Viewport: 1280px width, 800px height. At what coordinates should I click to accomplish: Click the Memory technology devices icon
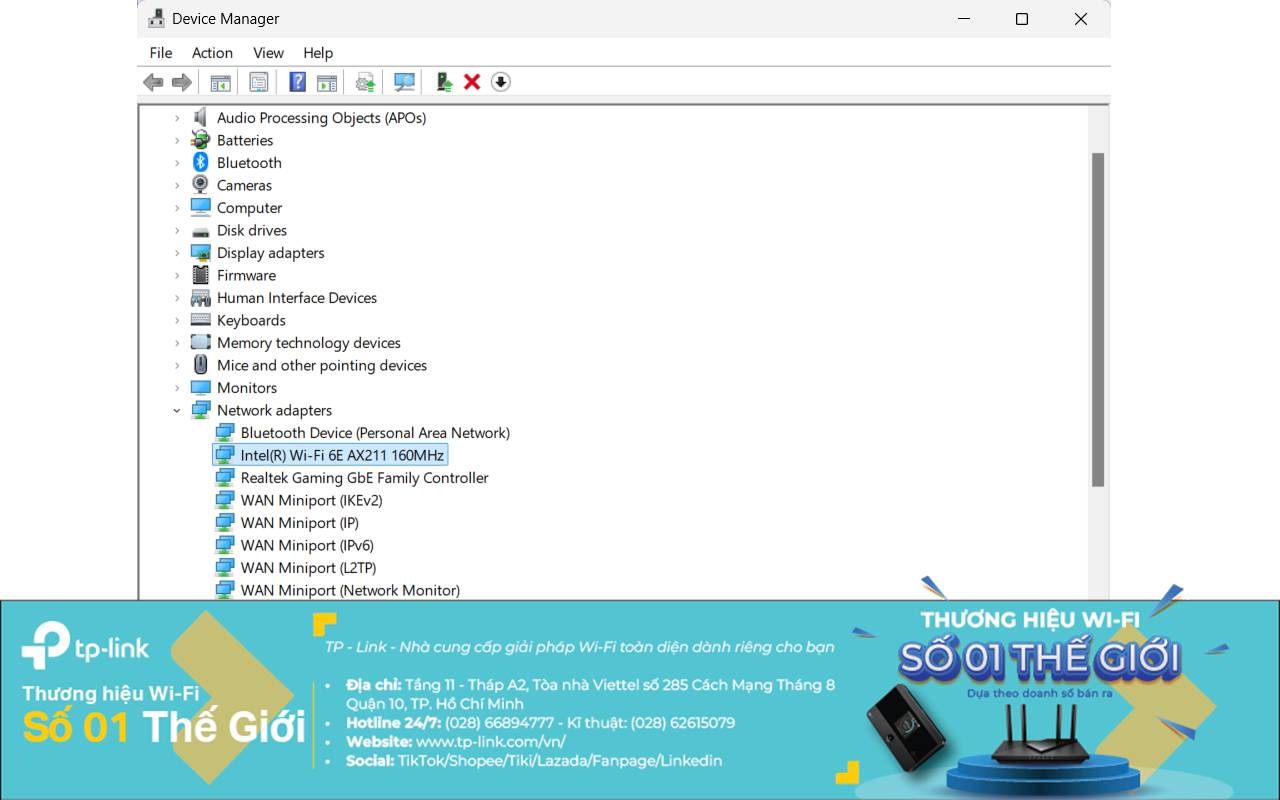tap(200, 343)
